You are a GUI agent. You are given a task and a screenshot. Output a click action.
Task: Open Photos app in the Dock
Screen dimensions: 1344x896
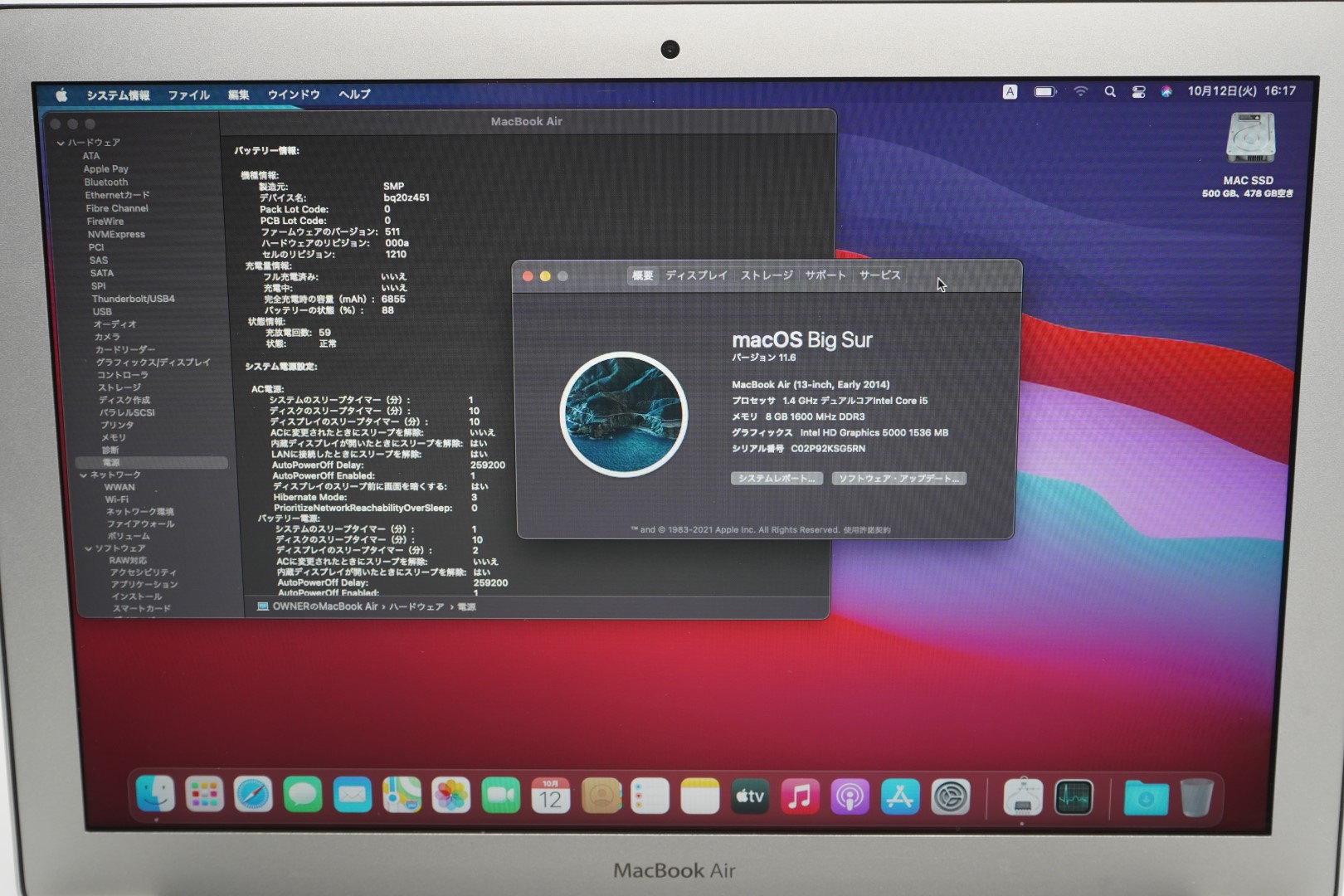click(451, 796)
